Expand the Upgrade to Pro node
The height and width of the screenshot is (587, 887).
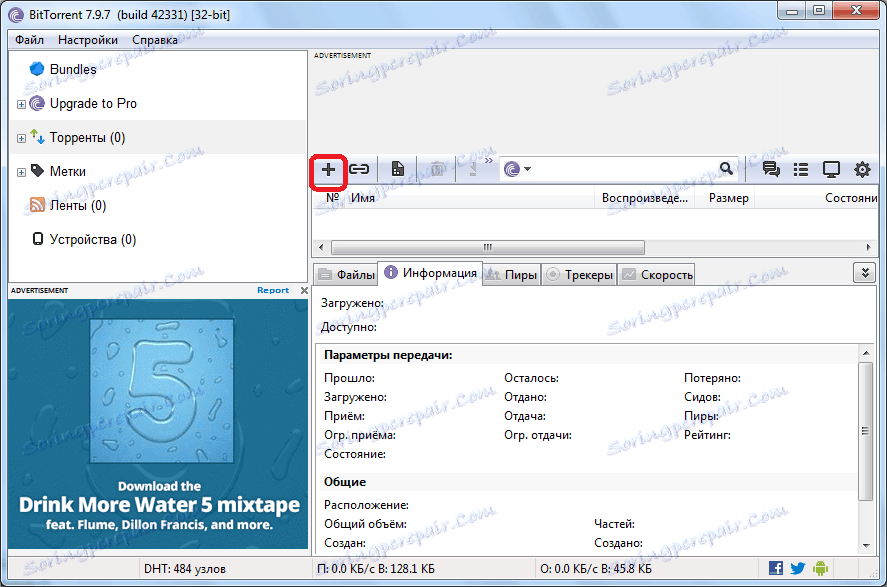[x=21, y=104]
